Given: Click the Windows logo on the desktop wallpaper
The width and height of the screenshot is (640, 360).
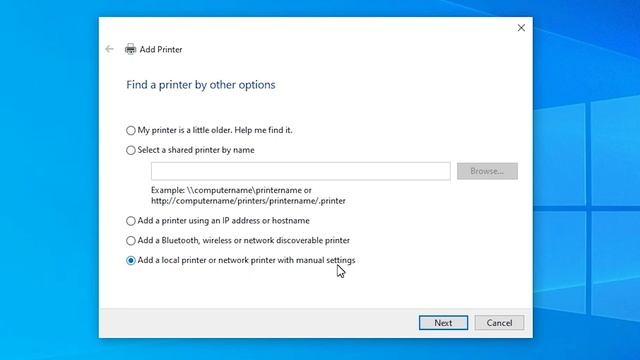Looking at the screenshot, I should point(587,208).
